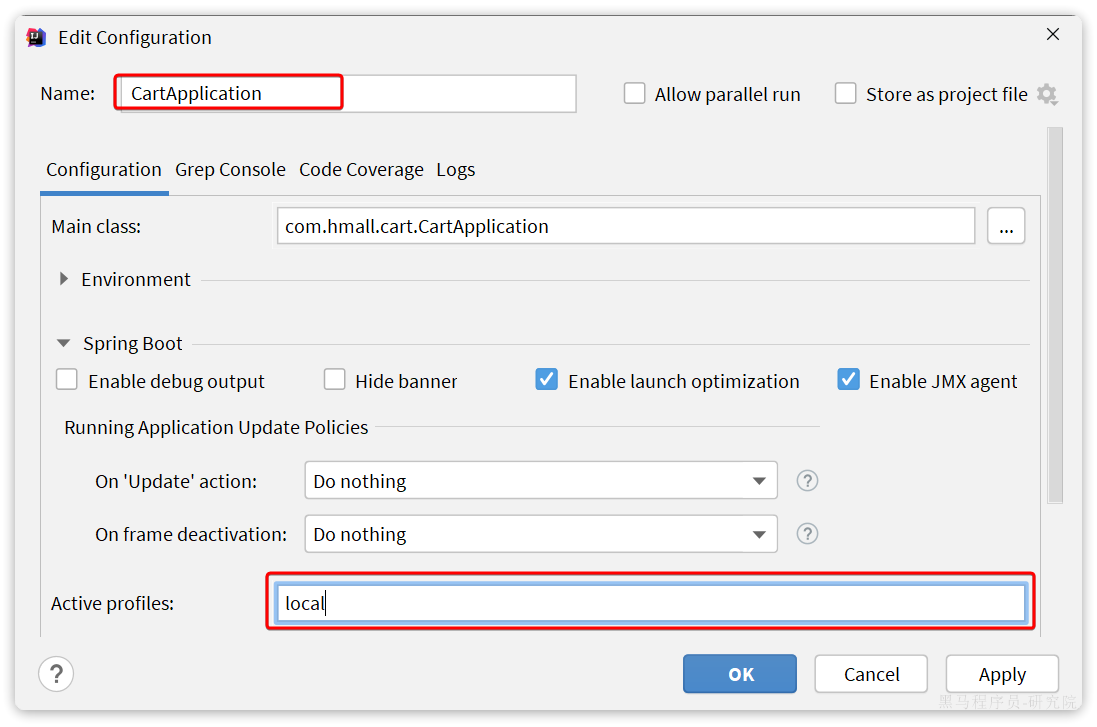
Task: Uncheck Enable launch optimization
Action: pyautogui.click(x=547, y=381)
